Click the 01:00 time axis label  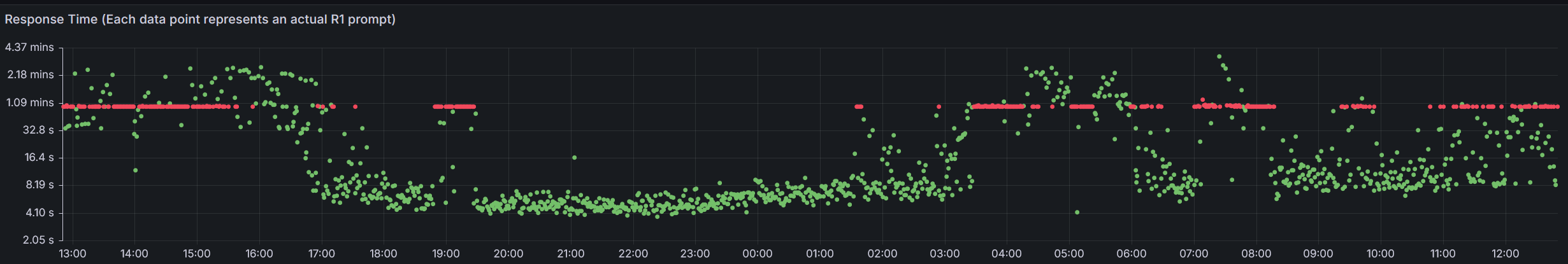pos(820,254)
